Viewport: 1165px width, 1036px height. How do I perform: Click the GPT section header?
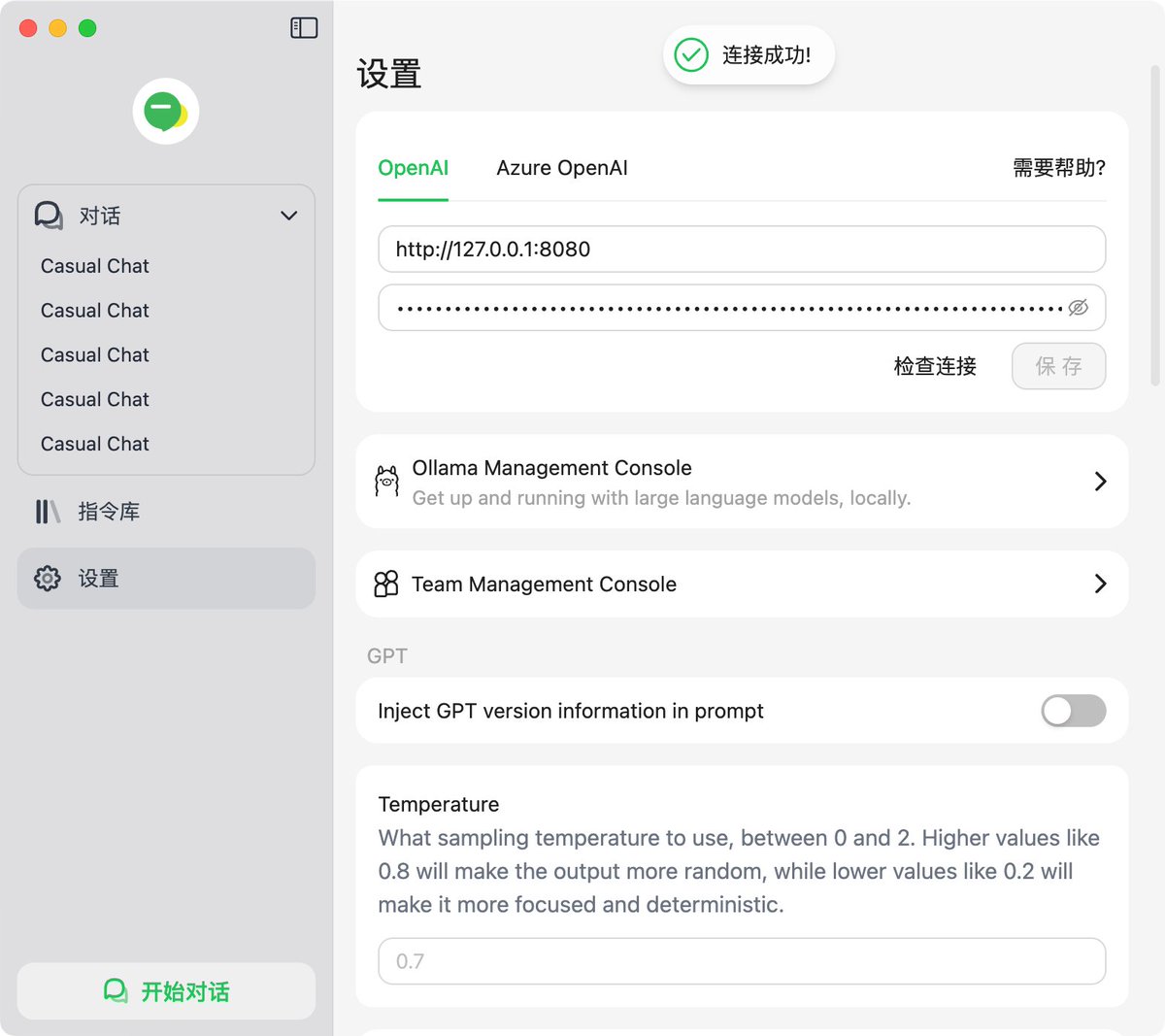[x=387, y=656]
